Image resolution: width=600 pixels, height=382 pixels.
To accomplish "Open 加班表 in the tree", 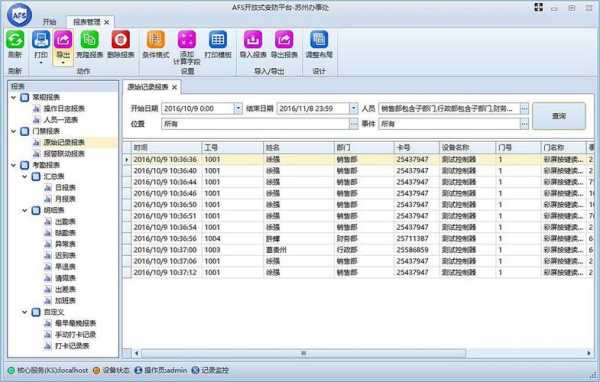I will click(x=65, y=300).
